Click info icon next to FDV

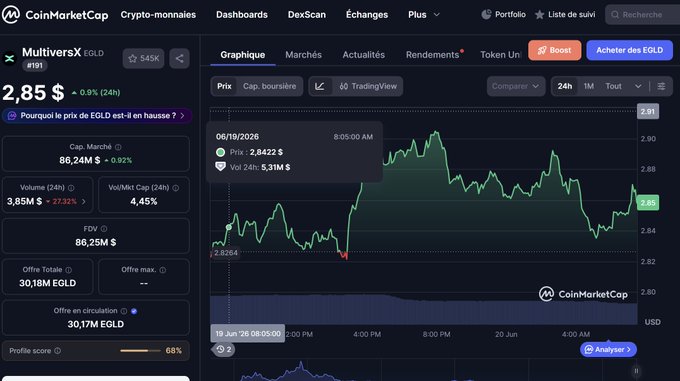click(104, 228)
